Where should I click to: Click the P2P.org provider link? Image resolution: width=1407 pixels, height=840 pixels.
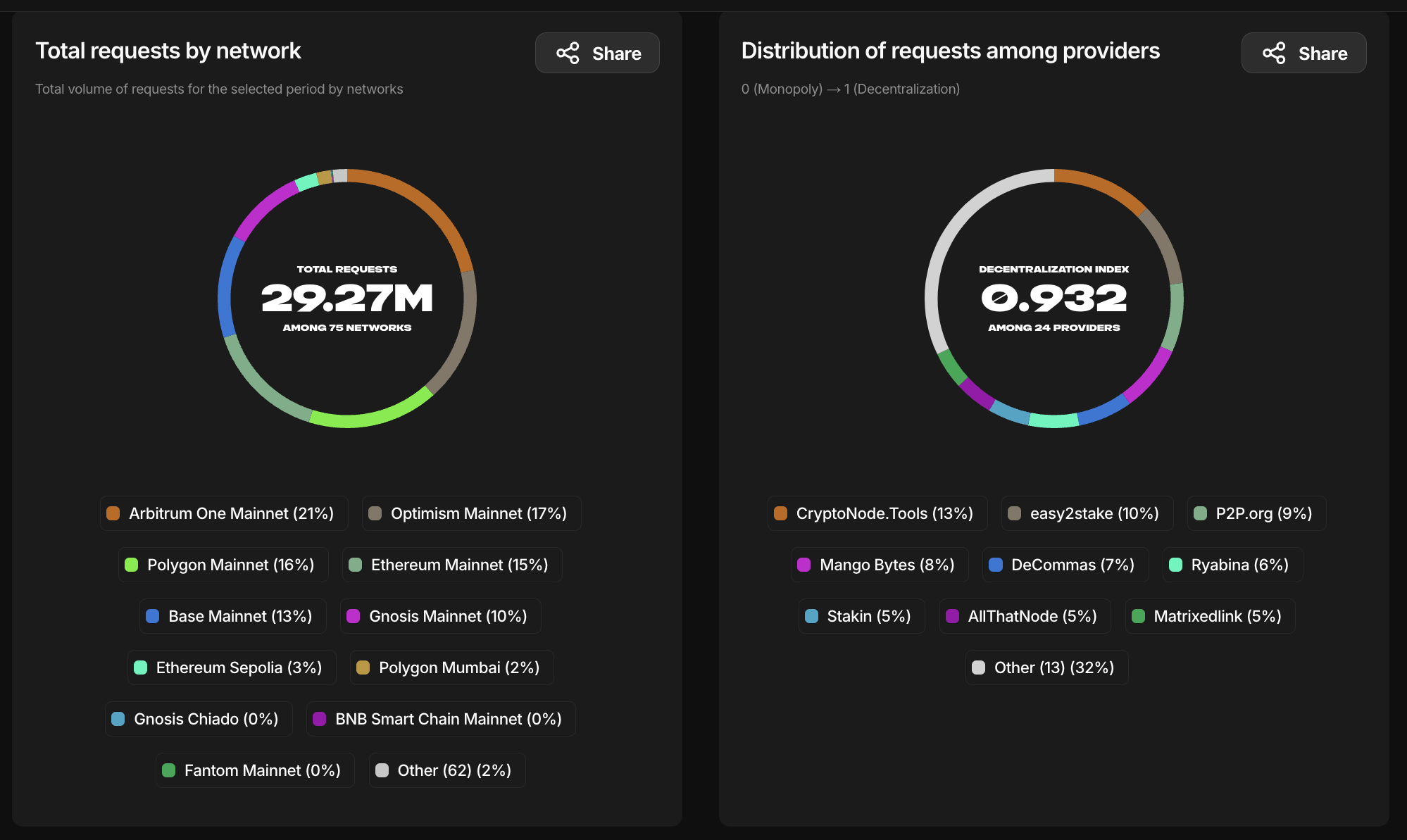tap(1256, 513)
